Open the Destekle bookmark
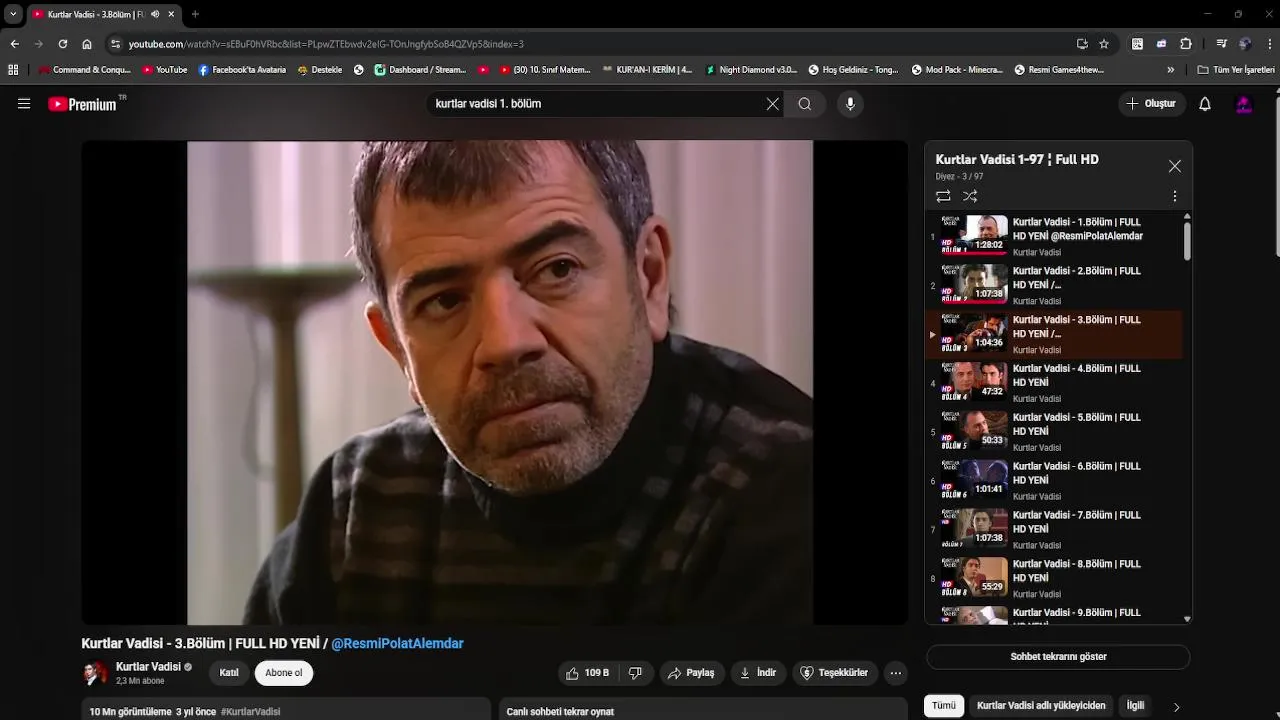The height and width of the screenshot is (720, 1280). pyautogui.click(x=319, y=70)
